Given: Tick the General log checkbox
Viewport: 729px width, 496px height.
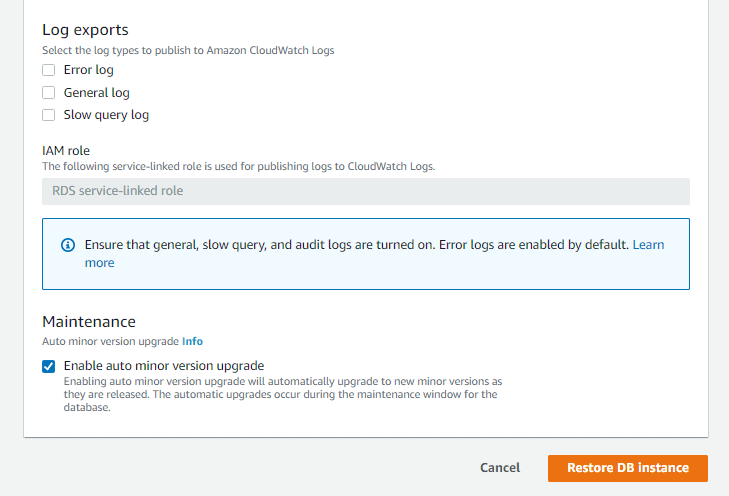Looking at the screenshot, I should tap(48, 93).
